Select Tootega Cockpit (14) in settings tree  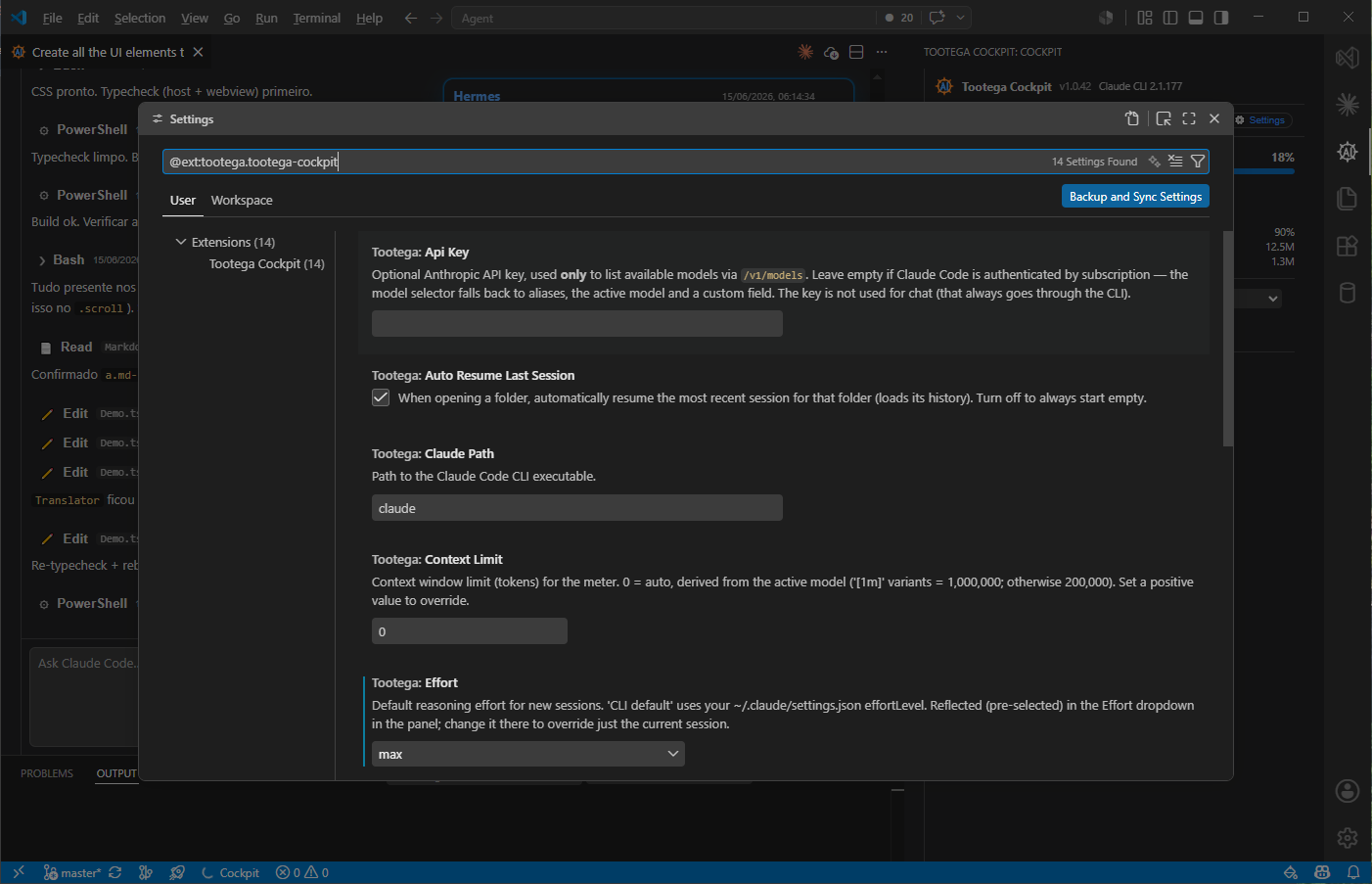pyautogui.click(x=267, y=263)
